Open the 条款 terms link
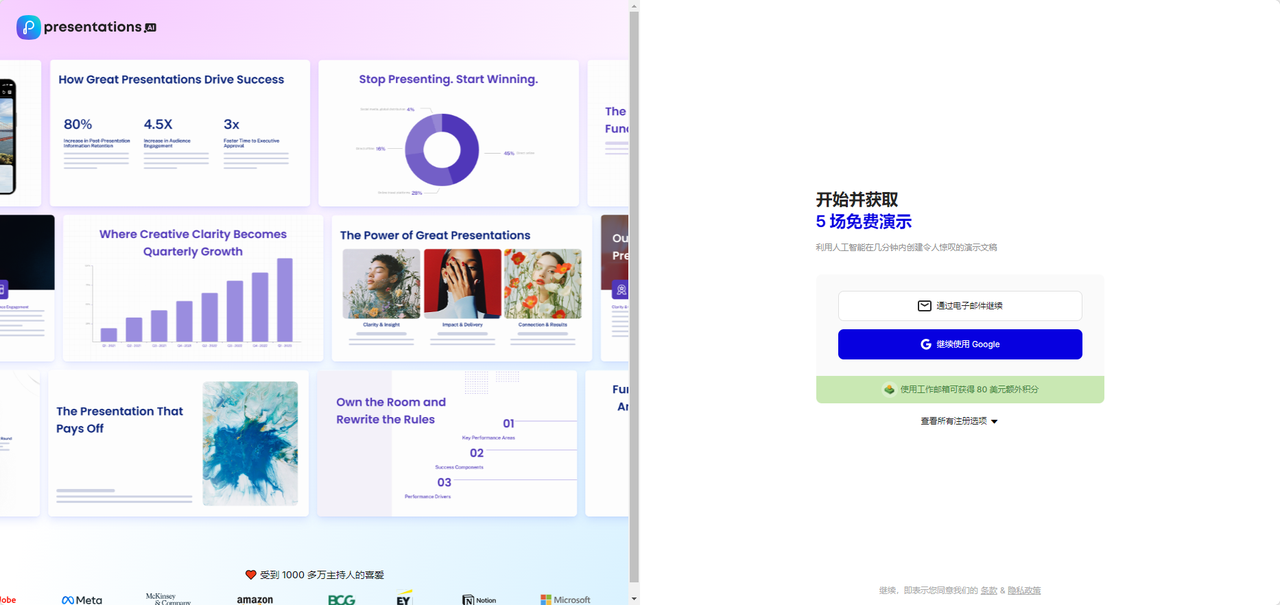Image resolution: width=1280 pixels, height=605 pixels. point(988,590)
